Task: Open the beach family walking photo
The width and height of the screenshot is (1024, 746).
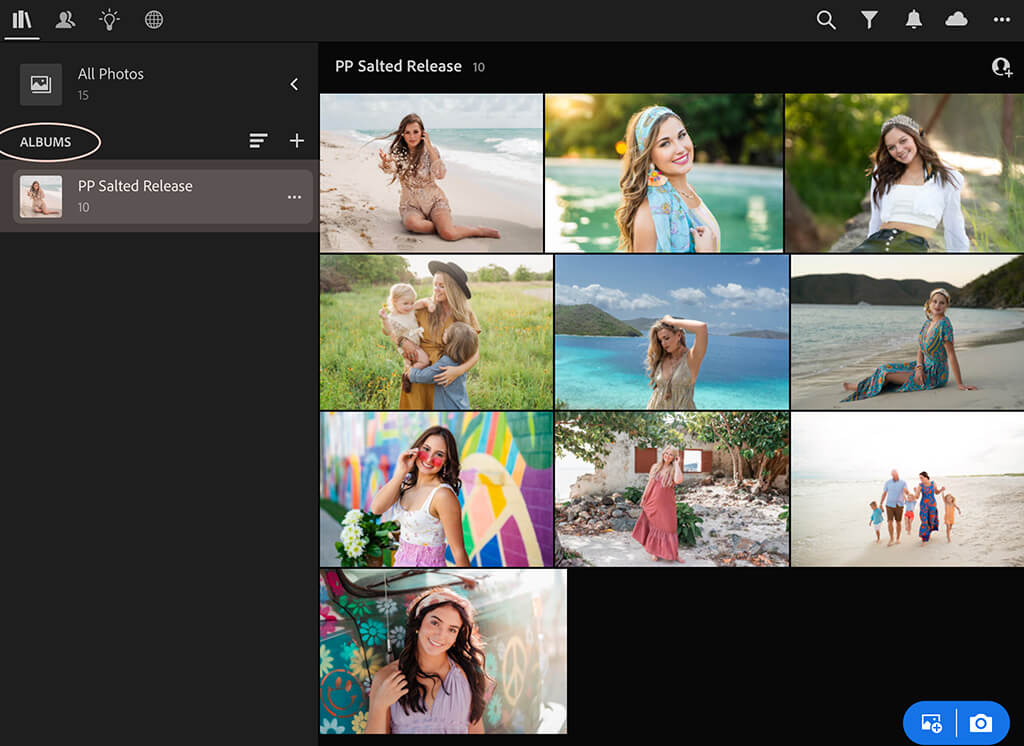Action: 905,488
